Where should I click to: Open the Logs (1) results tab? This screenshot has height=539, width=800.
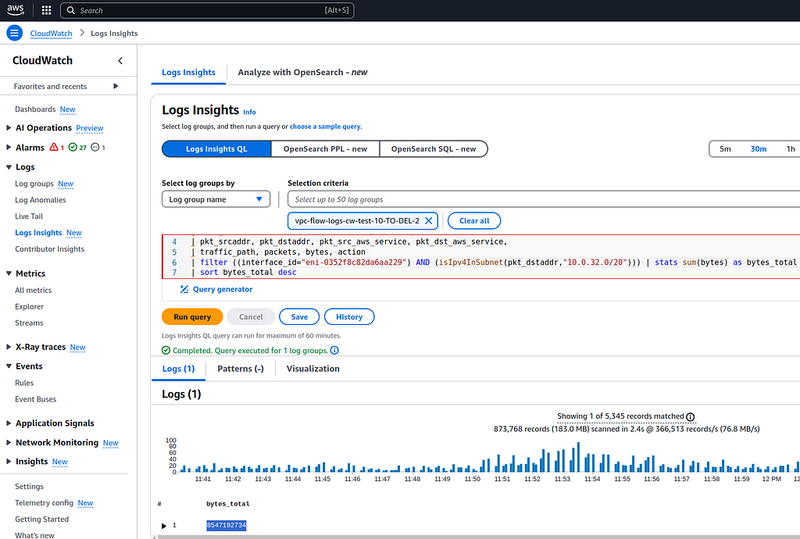coord(178,369)
